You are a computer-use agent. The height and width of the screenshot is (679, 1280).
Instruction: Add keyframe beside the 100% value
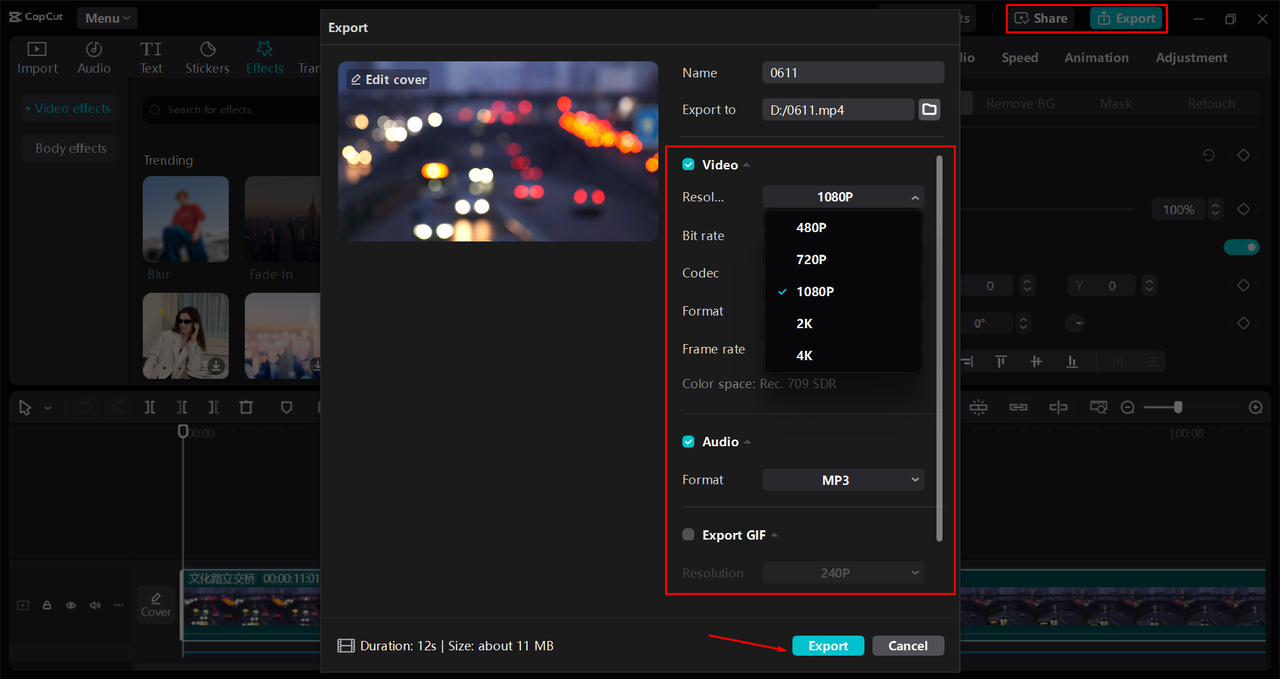point(1243,209)
